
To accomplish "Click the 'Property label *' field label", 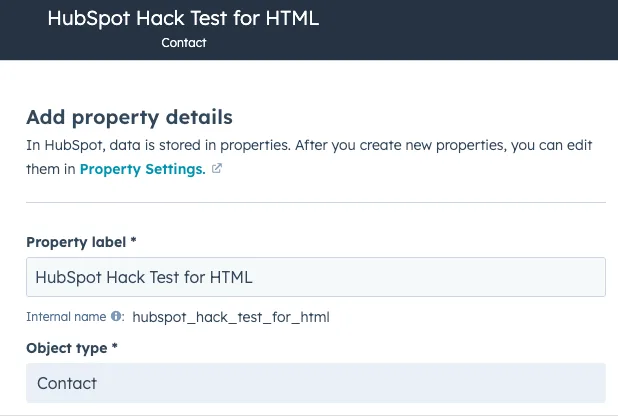I will [81, 242].
